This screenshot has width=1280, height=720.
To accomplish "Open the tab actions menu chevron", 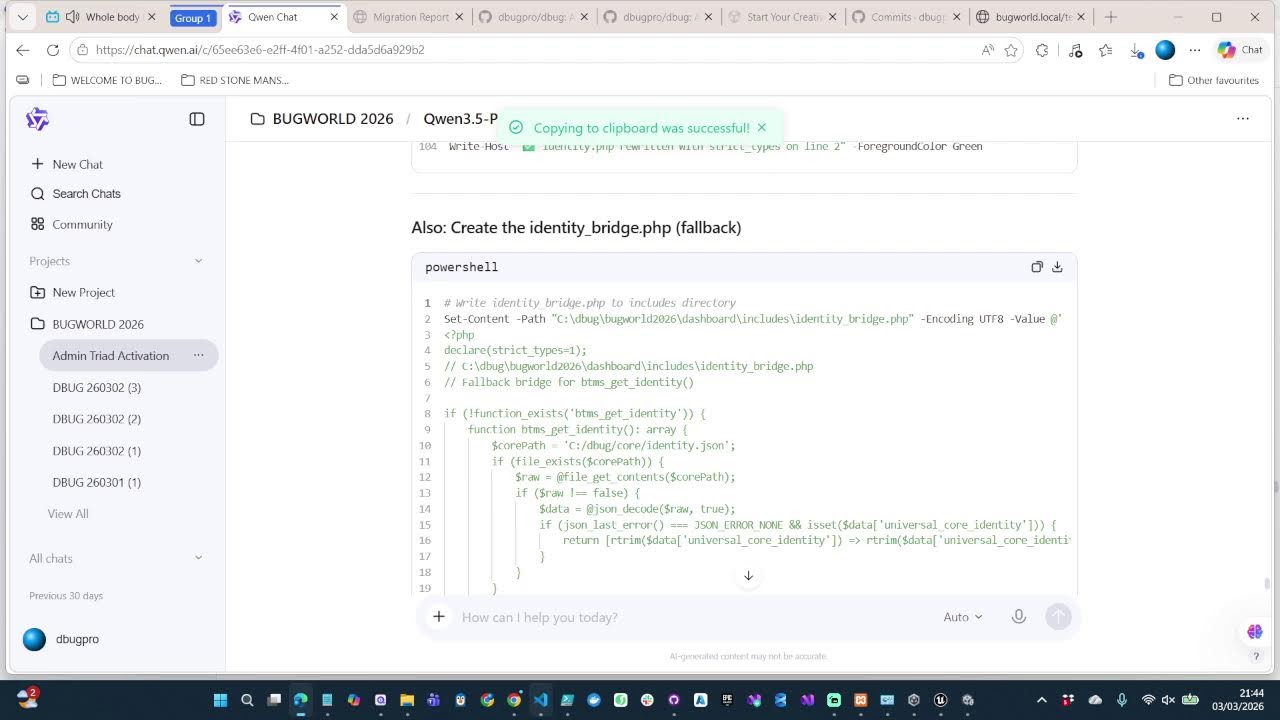I will pyautogui.click(x=22, y=17).
